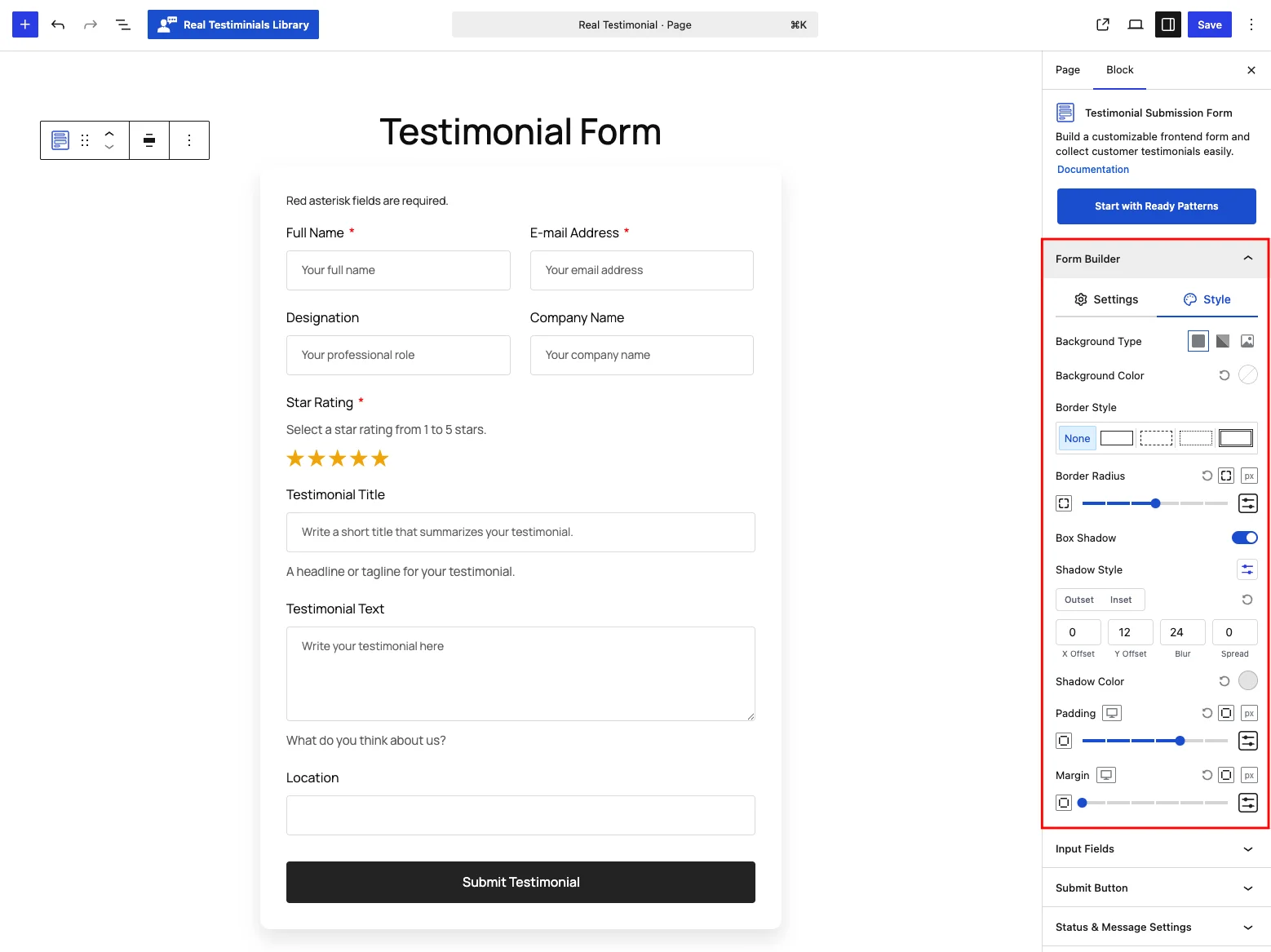Save the page
This screenshot has width=1271, height=952.
click(x=1209, y=24)
